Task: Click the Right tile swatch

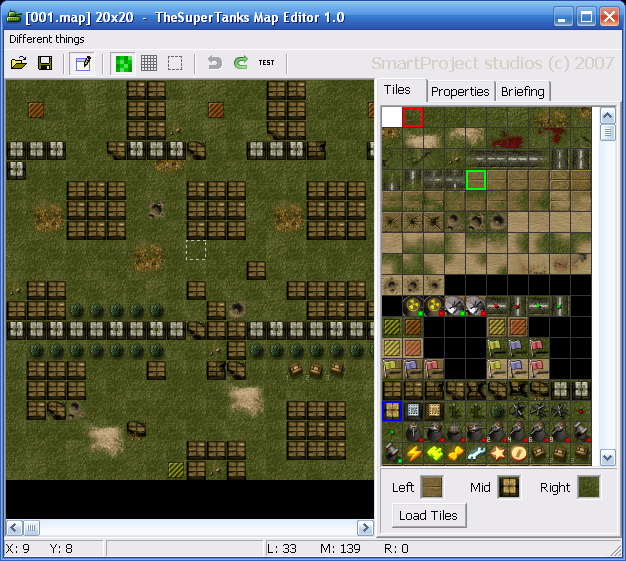Action: (588, 488)
